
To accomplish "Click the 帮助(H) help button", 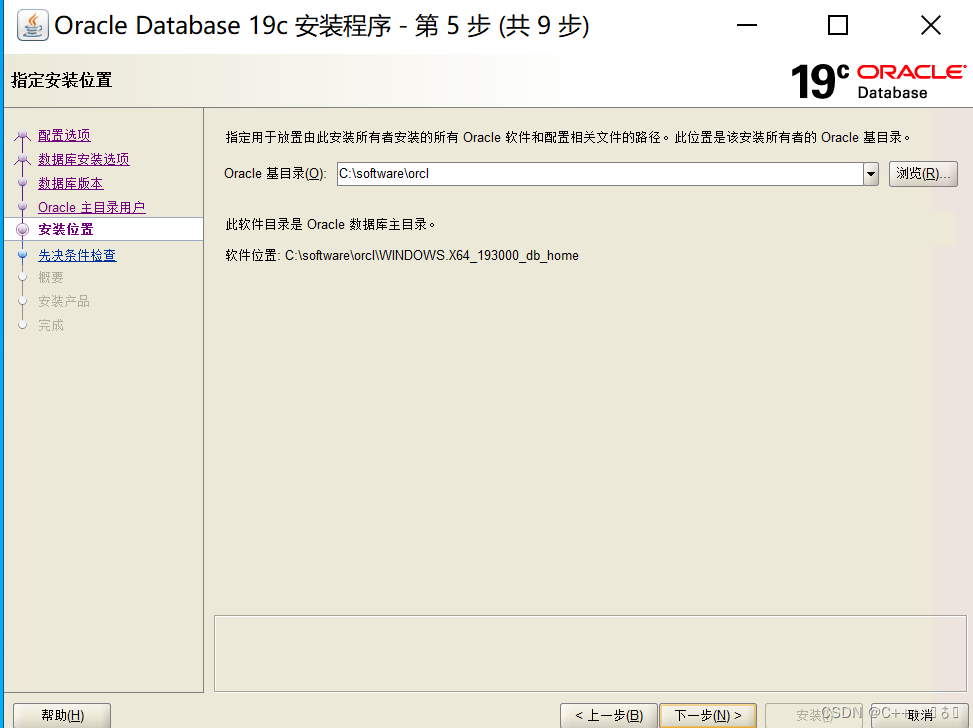I will (62, 716).
